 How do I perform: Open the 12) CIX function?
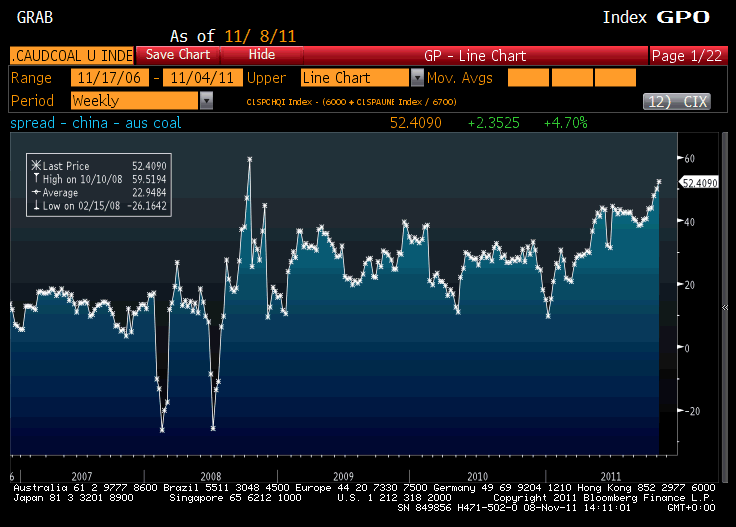point(675,101)
